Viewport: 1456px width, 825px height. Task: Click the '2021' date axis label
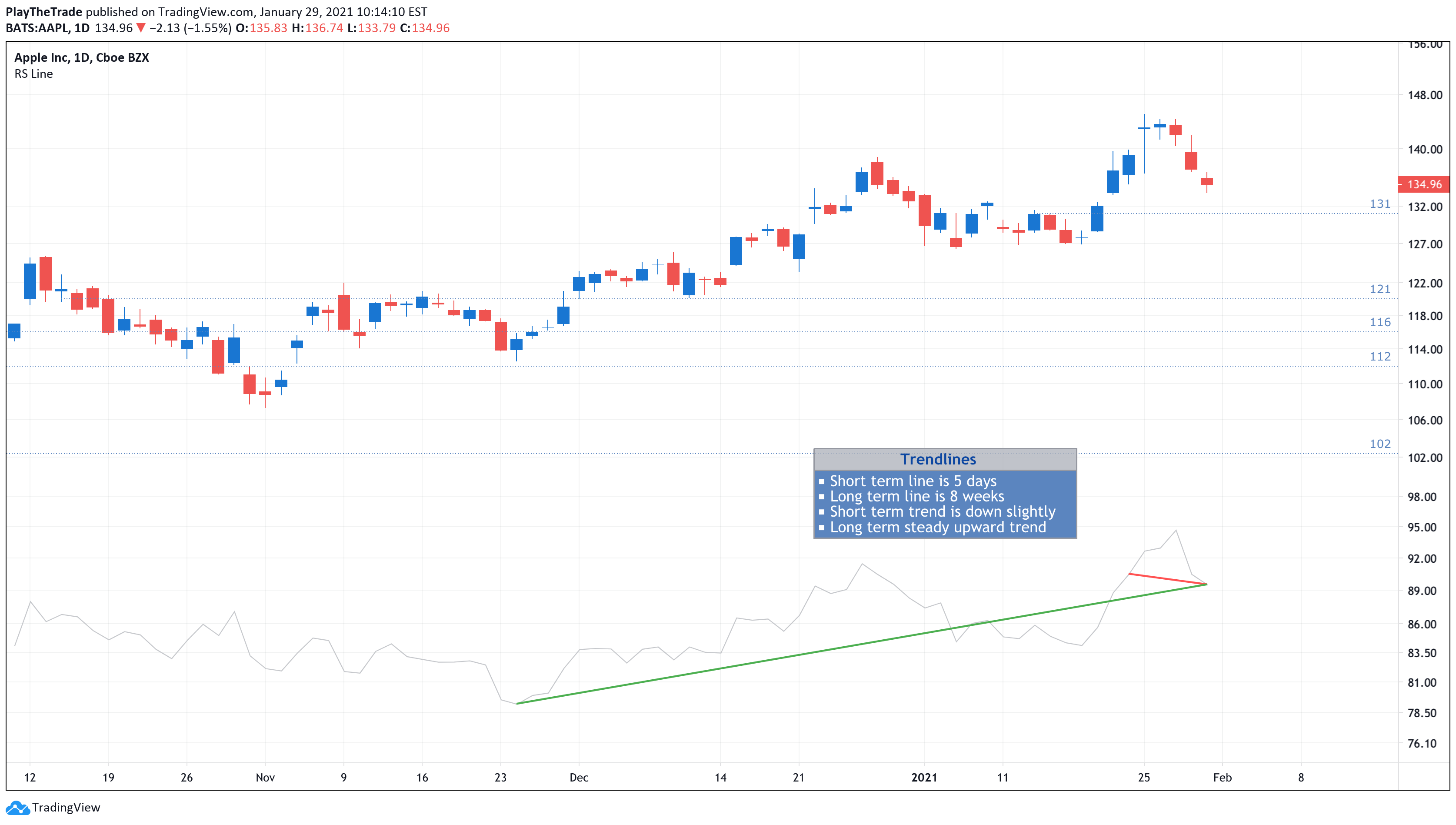point(924,778)
